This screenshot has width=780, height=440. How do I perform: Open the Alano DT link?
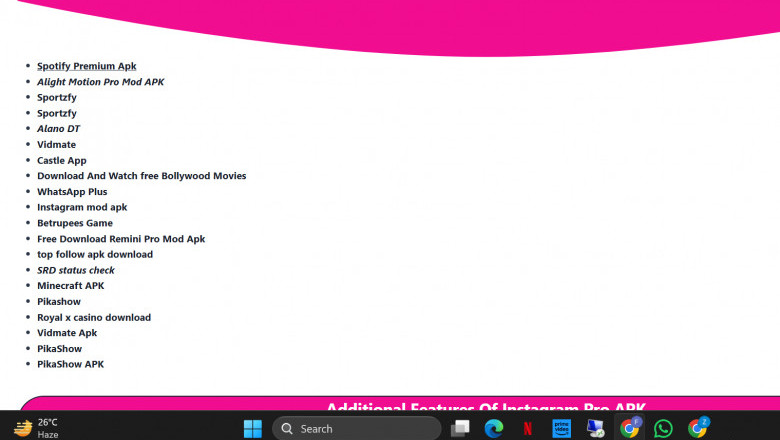(x=58, y=129)
